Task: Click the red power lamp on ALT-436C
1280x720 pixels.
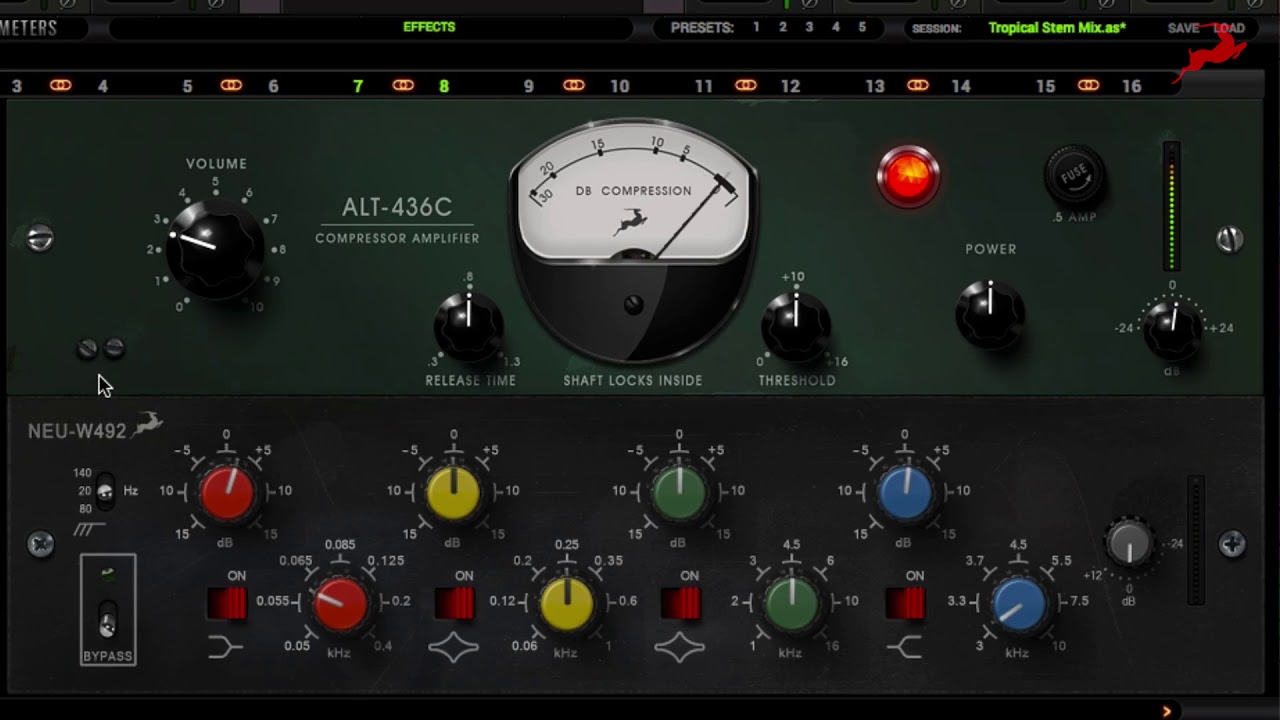Action: tap(908, 177)
